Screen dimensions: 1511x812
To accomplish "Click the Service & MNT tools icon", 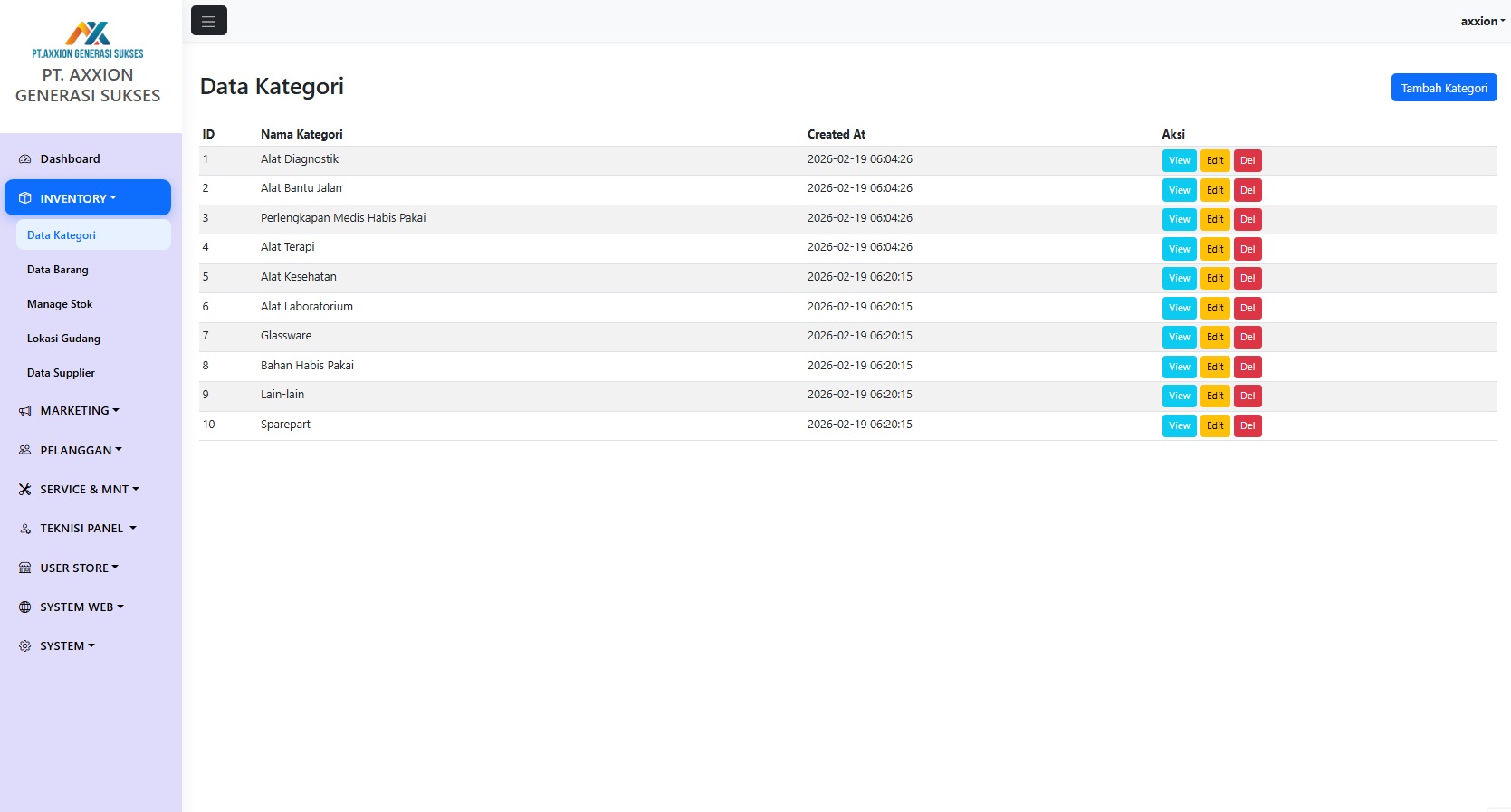I will 25,490.
